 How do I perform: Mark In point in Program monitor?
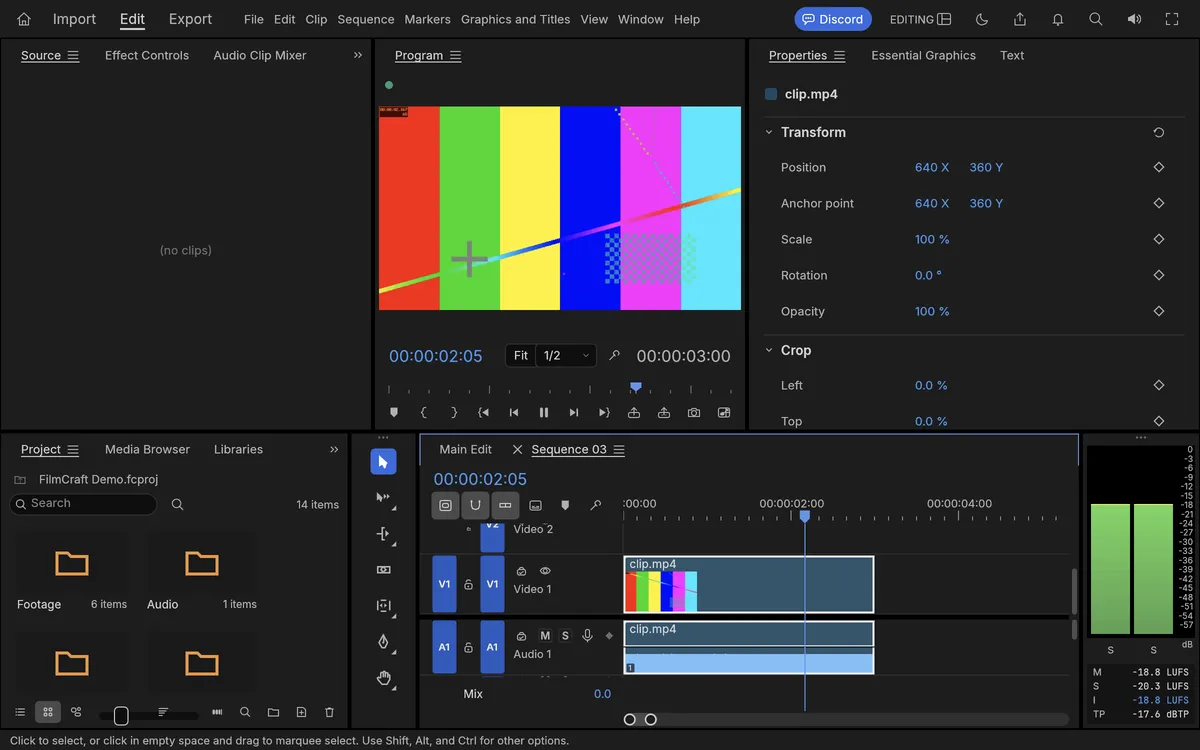pos(424,412)
